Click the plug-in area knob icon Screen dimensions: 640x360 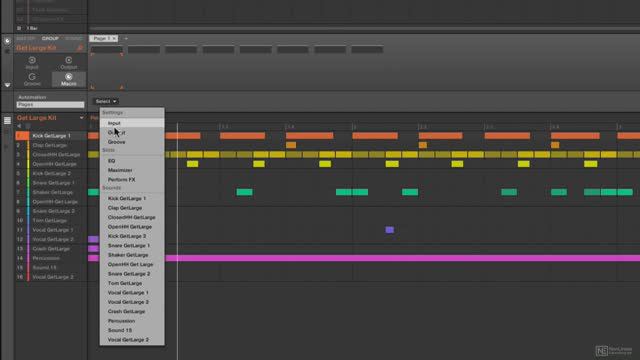click(x=7, y=41)
